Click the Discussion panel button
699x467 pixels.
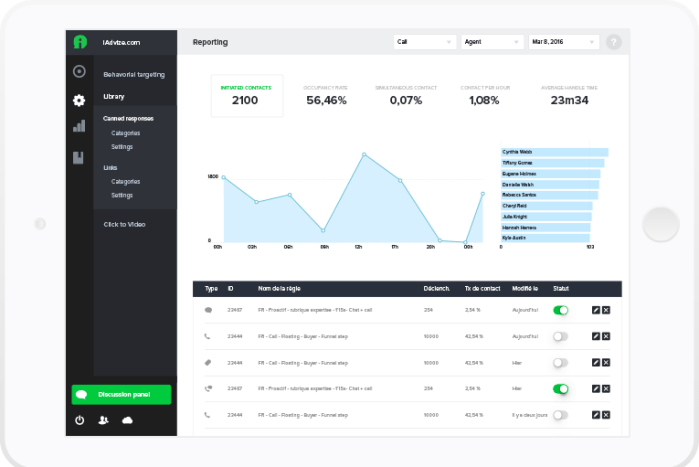point(121,395)
